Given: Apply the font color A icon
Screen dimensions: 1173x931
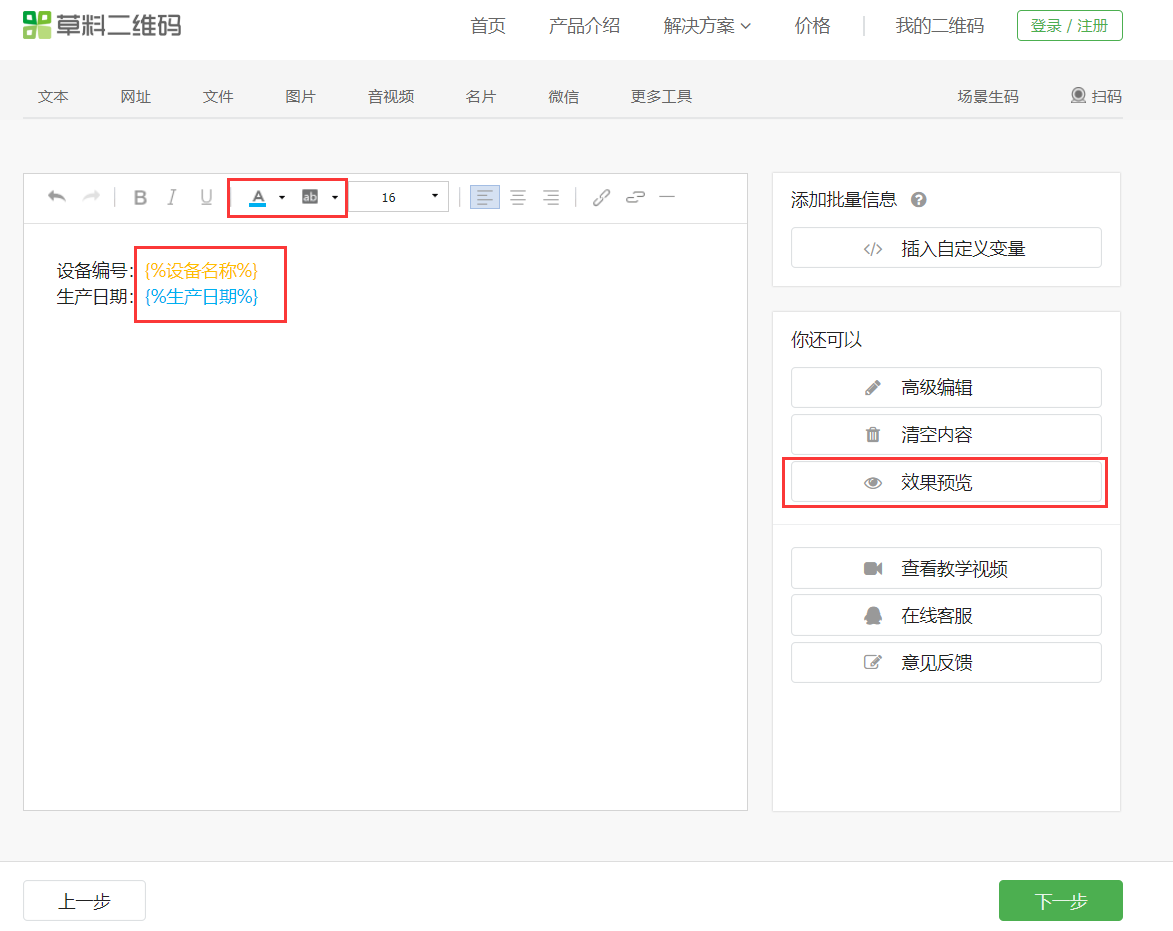Looking at the screenshot, I should 258,197.
